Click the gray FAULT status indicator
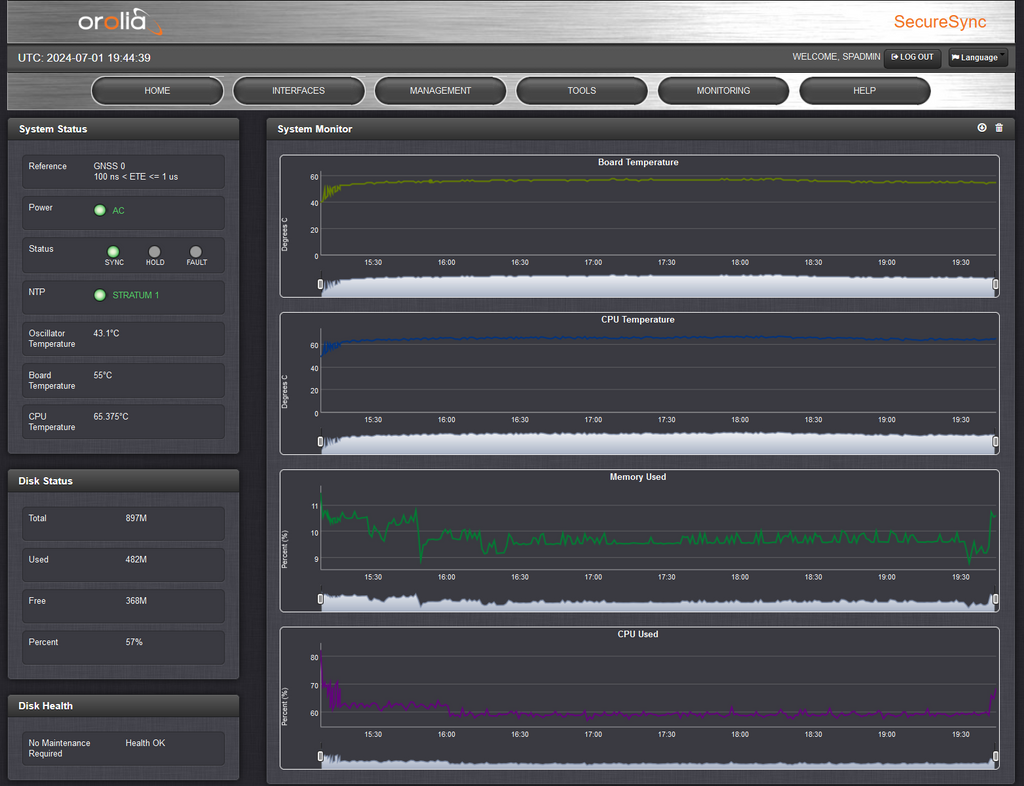Viewport: 1024px width, 786px height. (x=195, y=252)
